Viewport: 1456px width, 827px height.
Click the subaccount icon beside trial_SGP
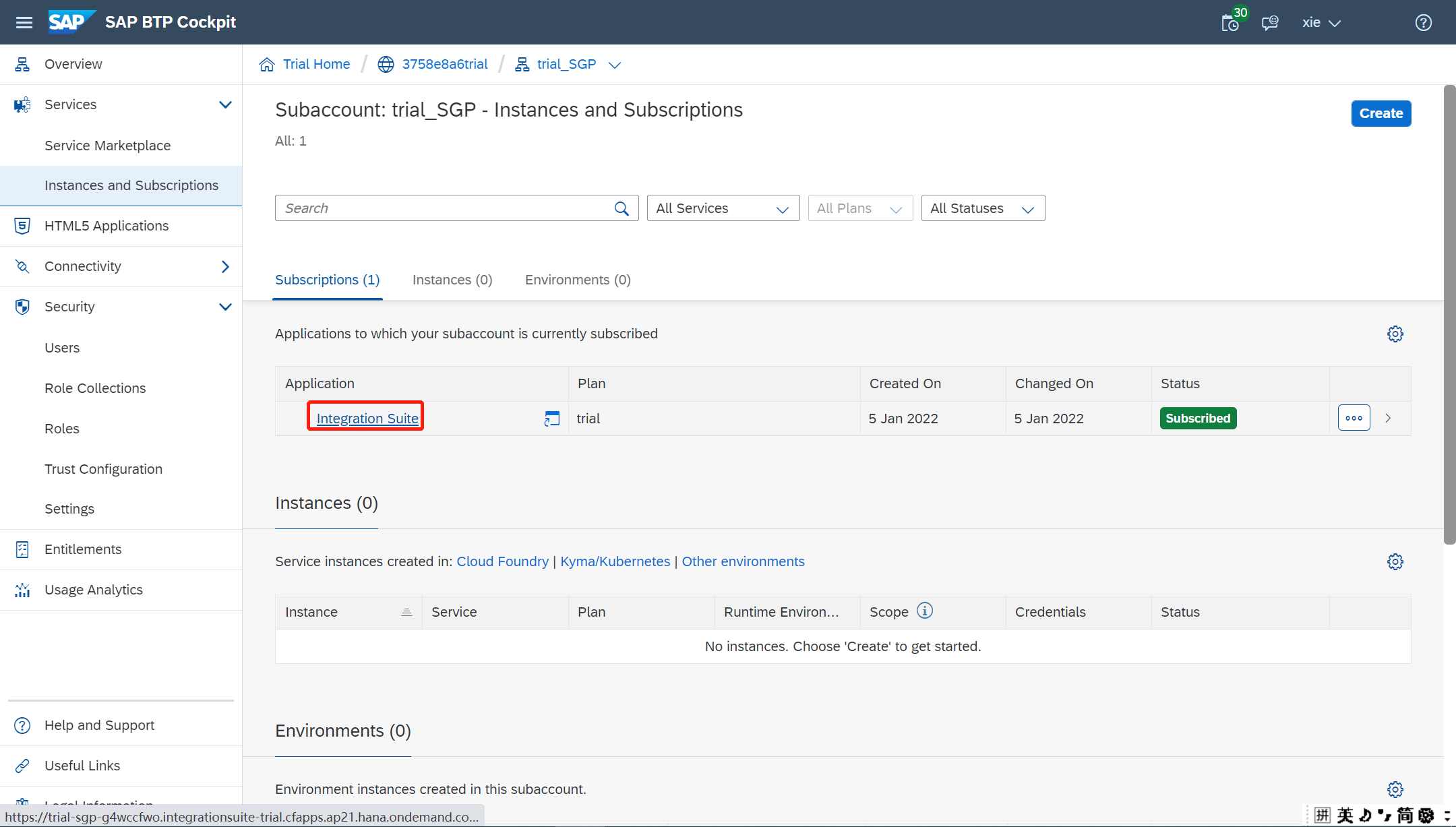522,64
